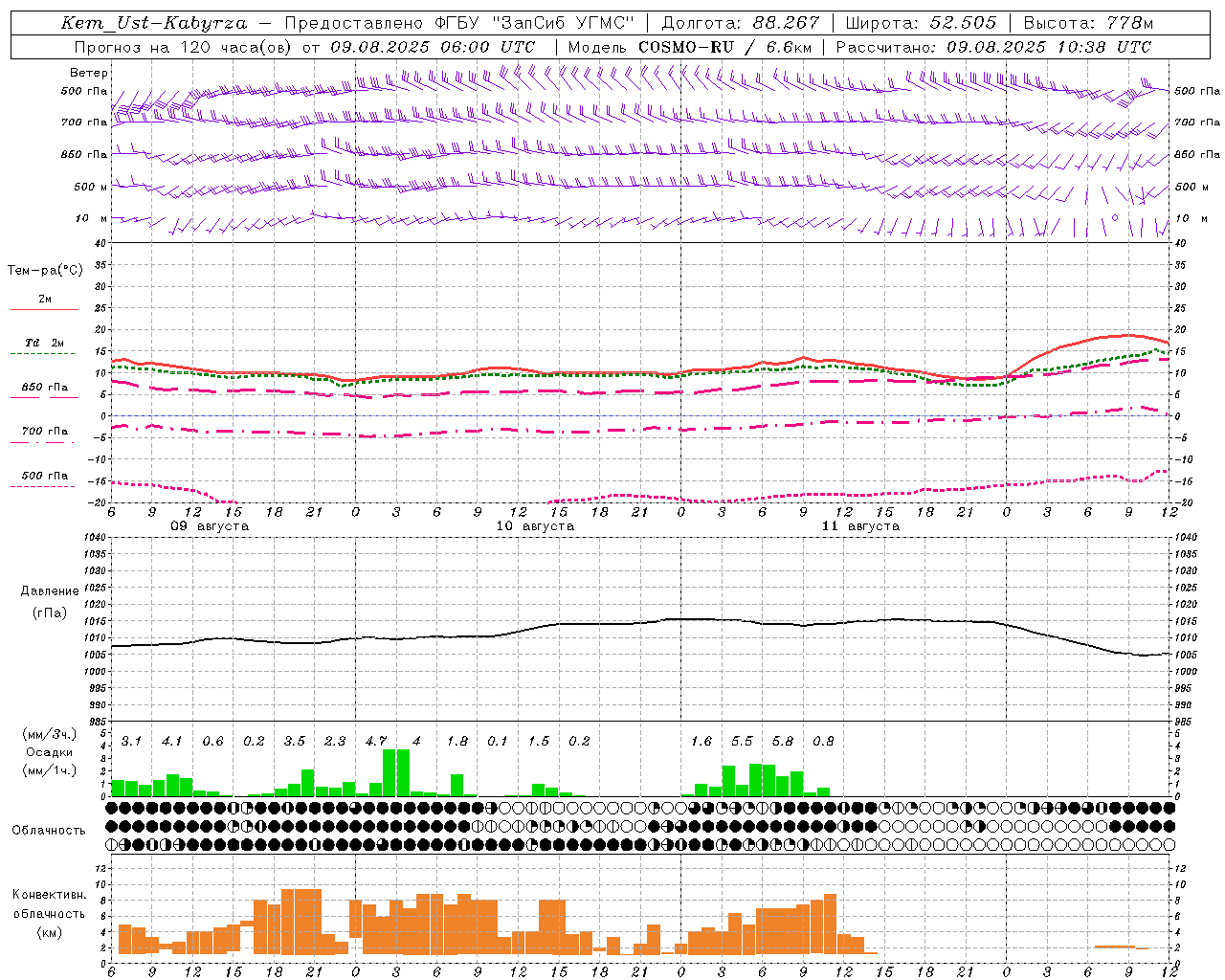Image resolution: width=1225 pixels, height=980 pixels.
Task: Select the 'Широта: 52.505' latitude text
Action: (921, 23)
